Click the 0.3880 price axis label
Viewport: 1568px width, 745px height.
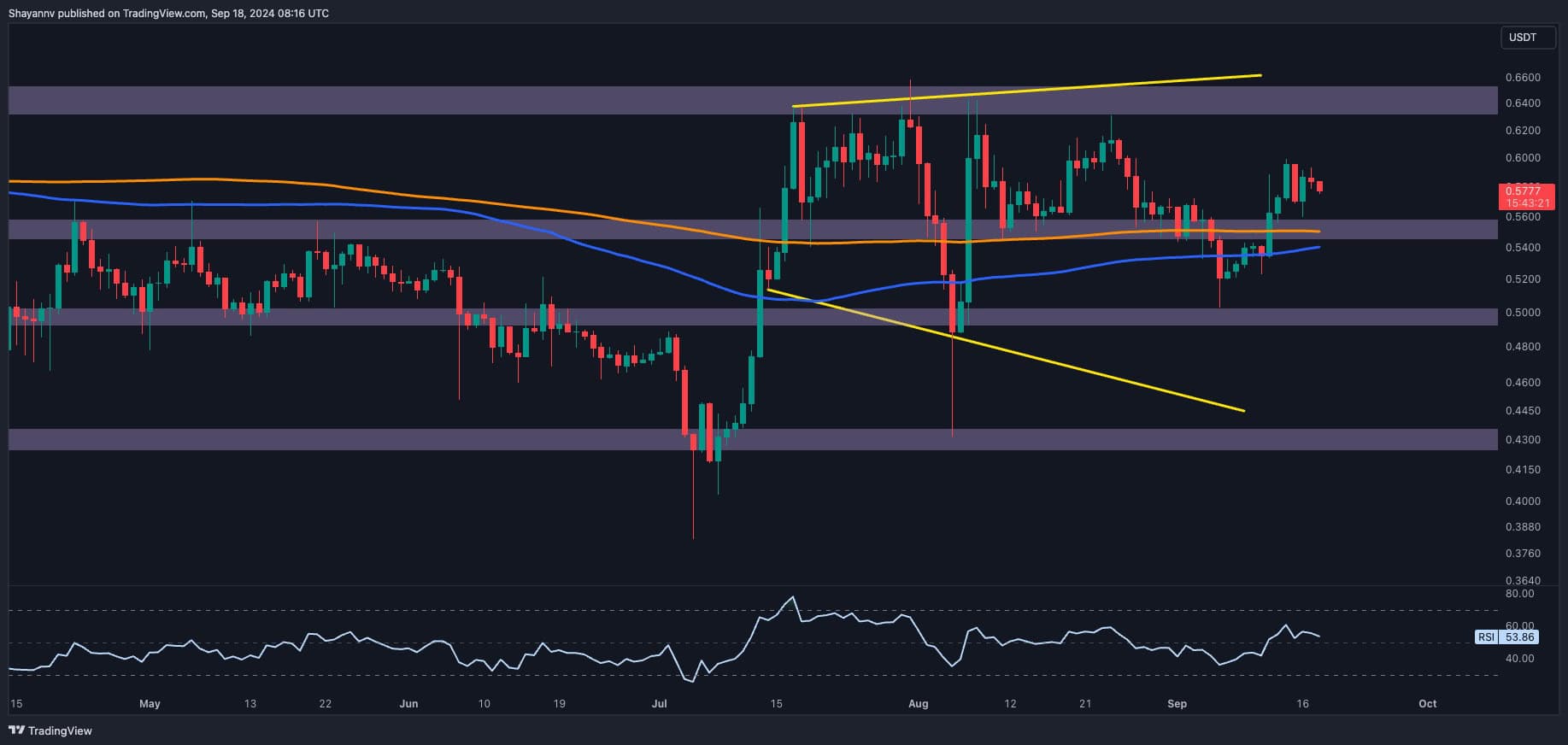pos(1523,527)
